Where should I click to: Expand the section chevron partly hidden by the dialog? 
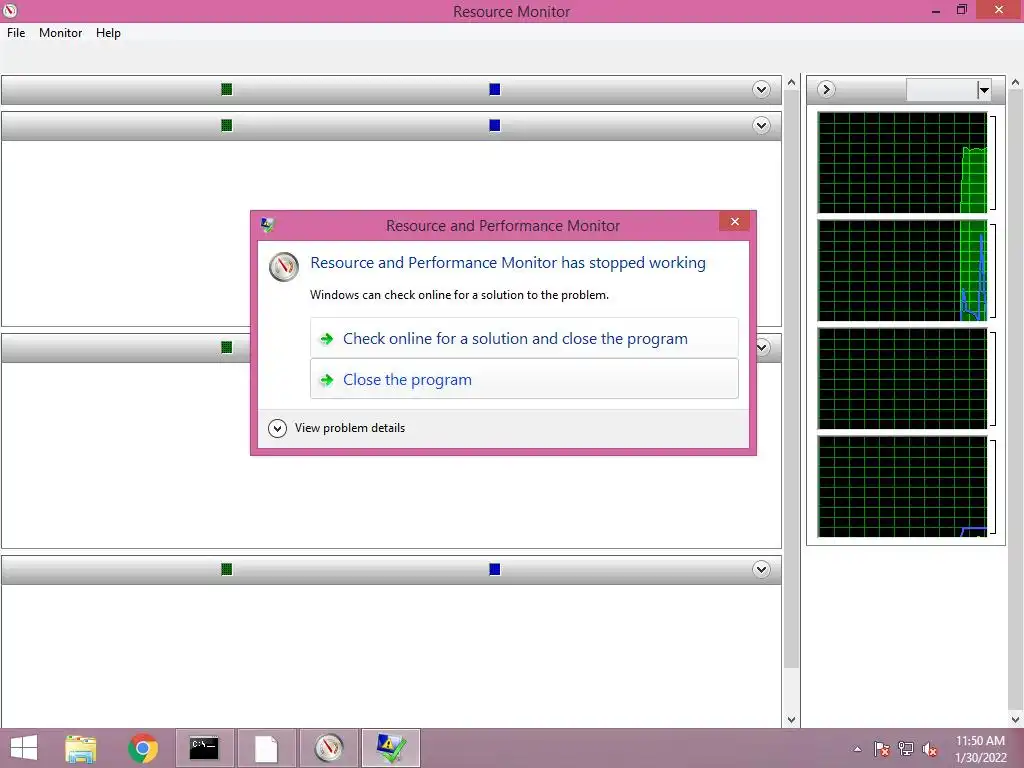[763, 347]
